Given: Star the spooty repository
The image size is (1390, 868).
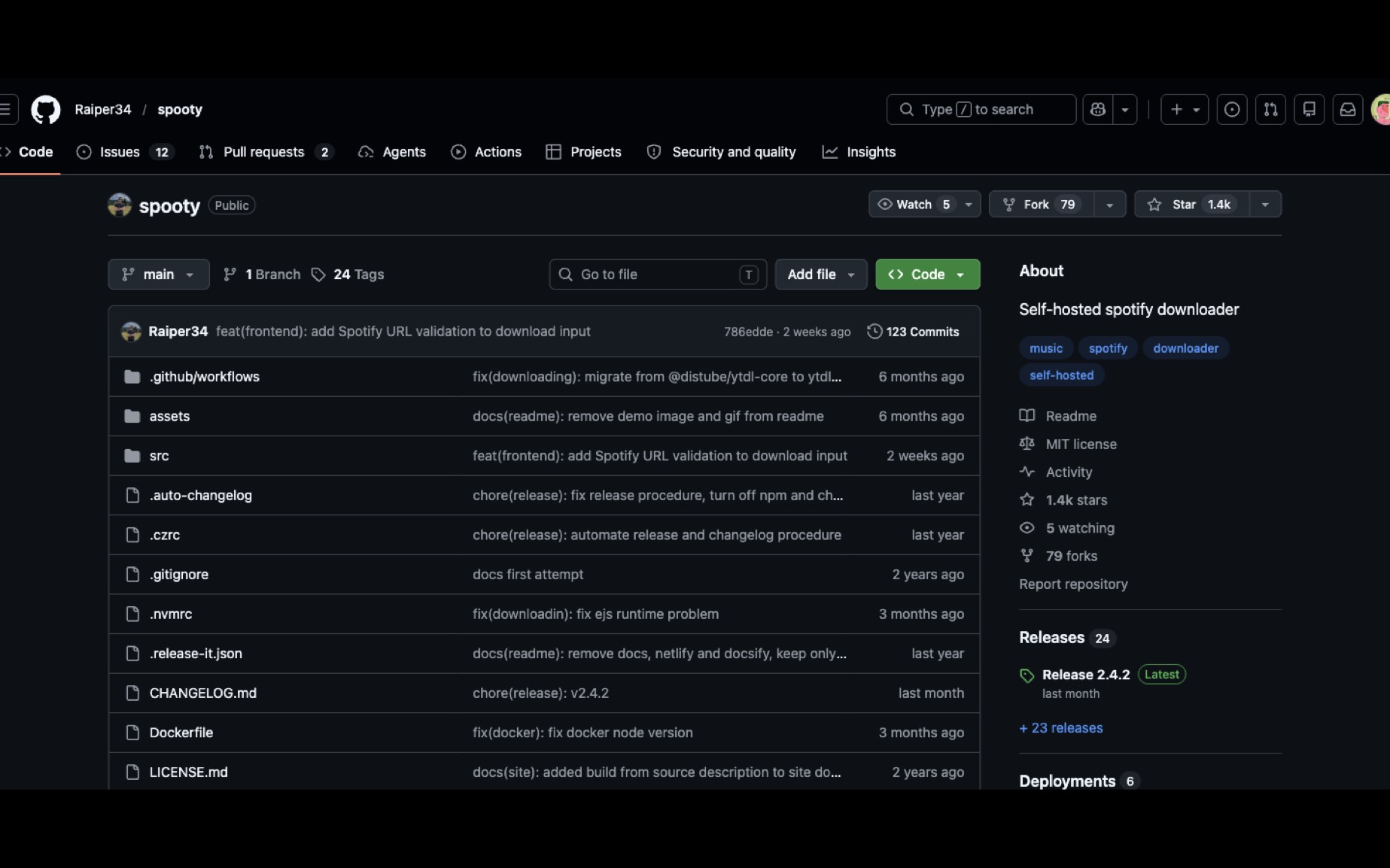Looking at the screenshot, I should pos(1191,205).
